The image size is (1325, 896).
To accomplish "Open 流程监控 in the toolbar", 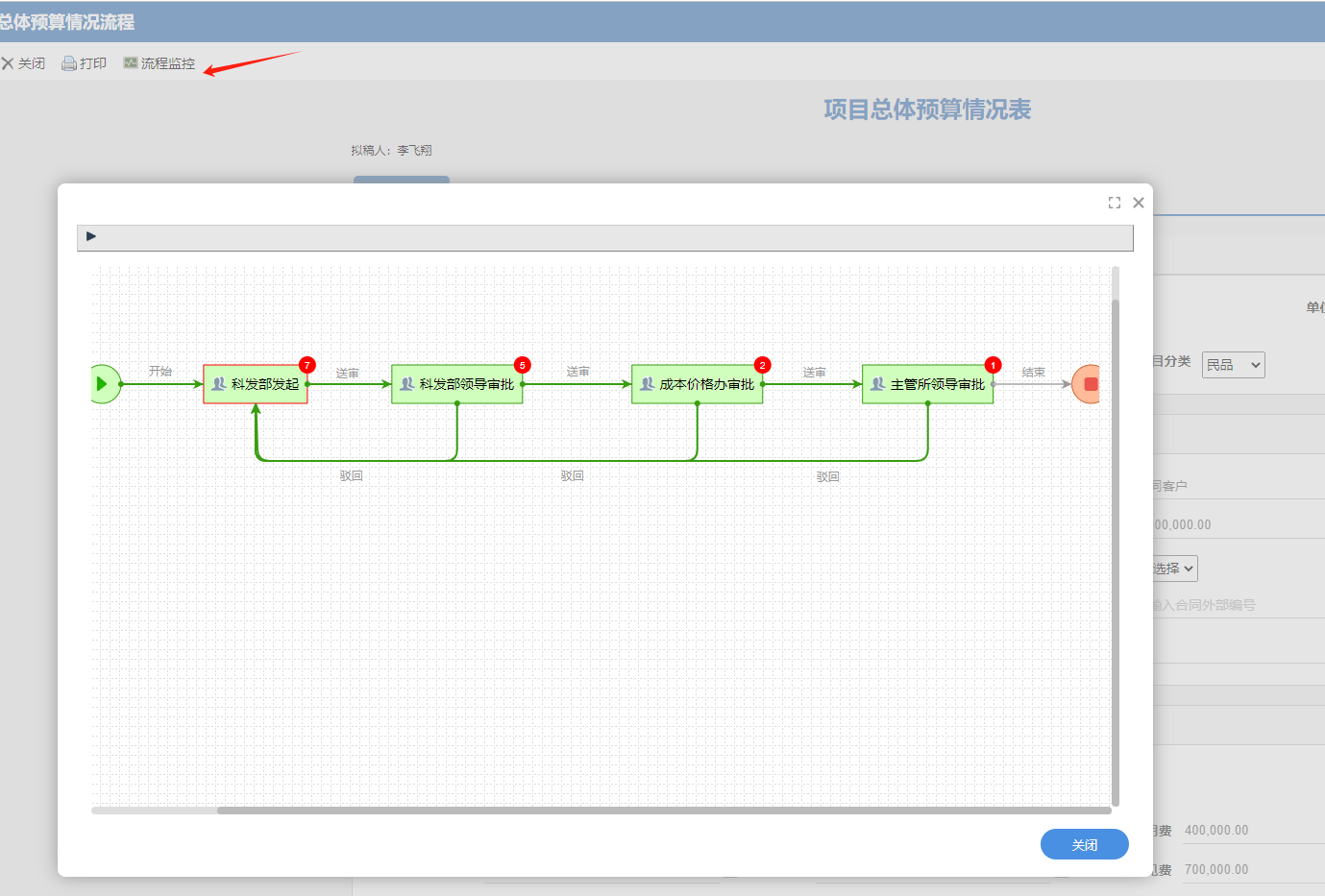I will coord(159,63).
